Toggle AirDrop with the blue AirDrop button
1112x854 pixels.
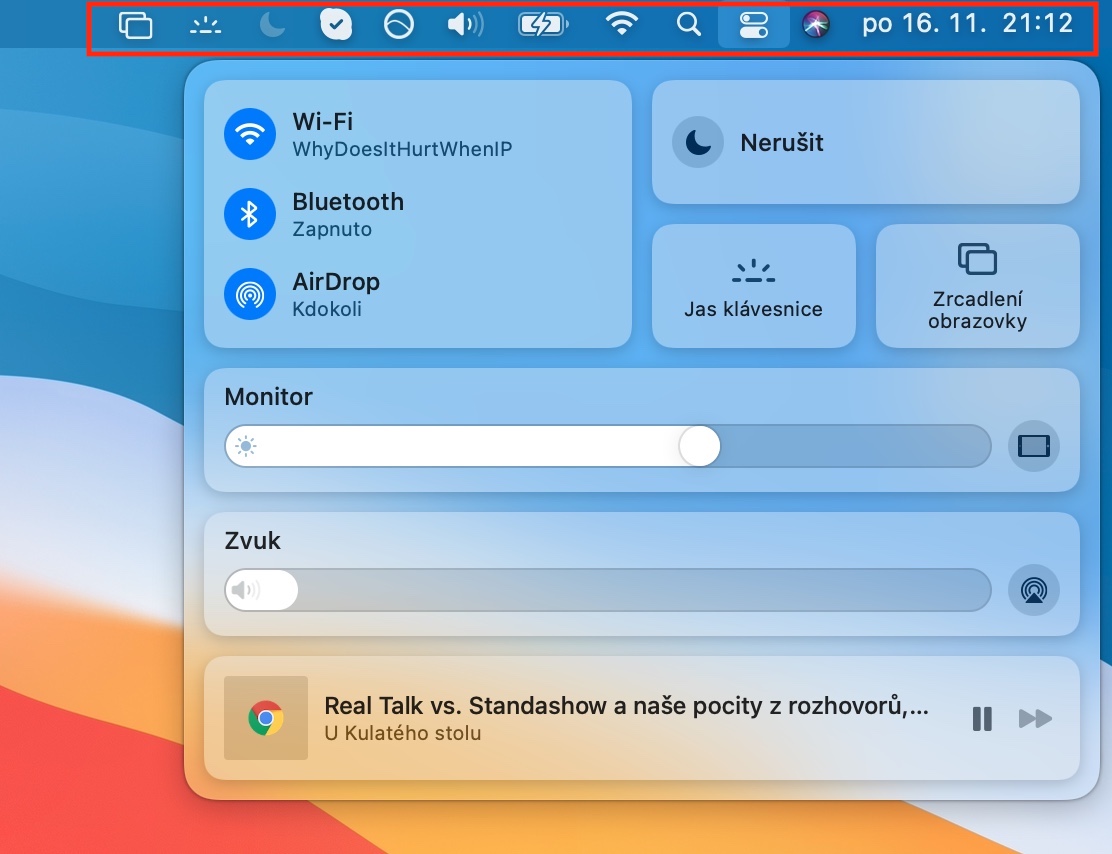click(250, 294)
